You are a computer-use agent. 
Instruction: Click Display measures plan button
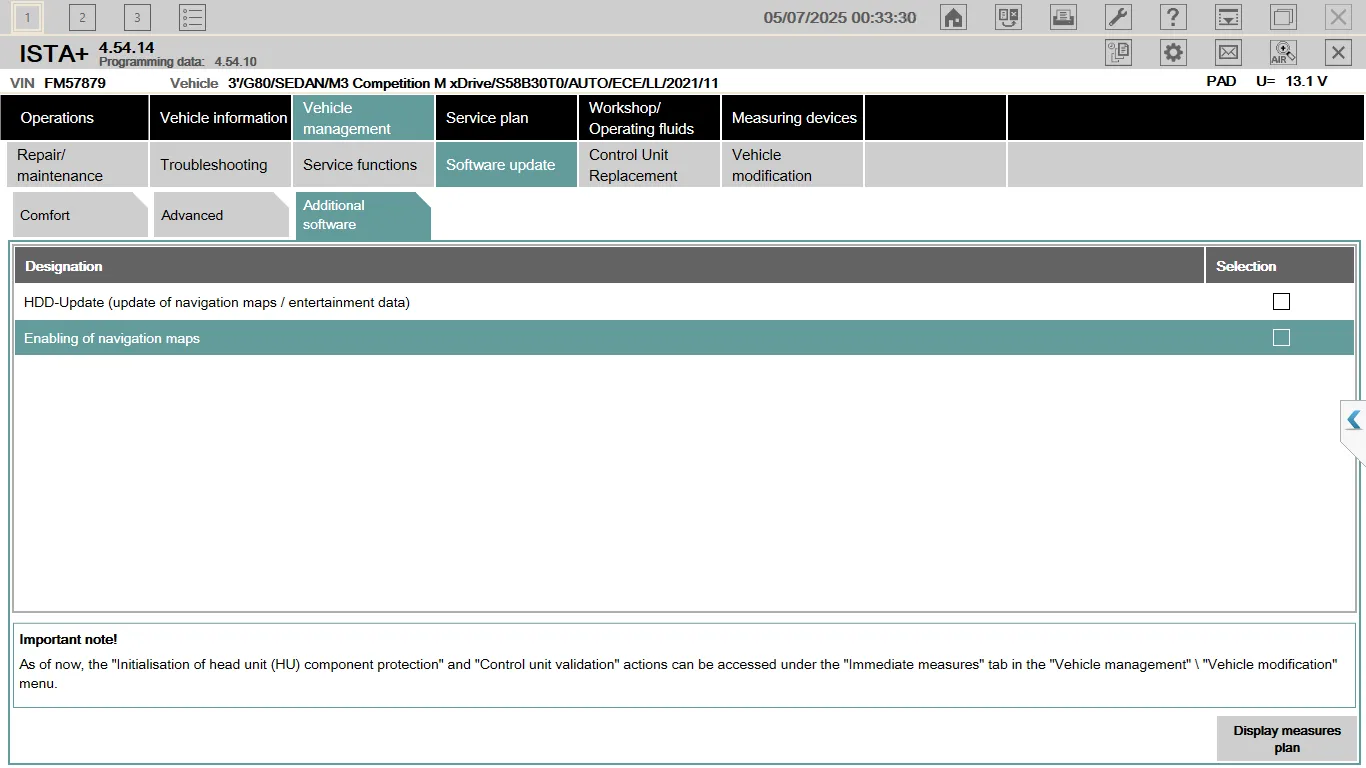pos(1287,739)
